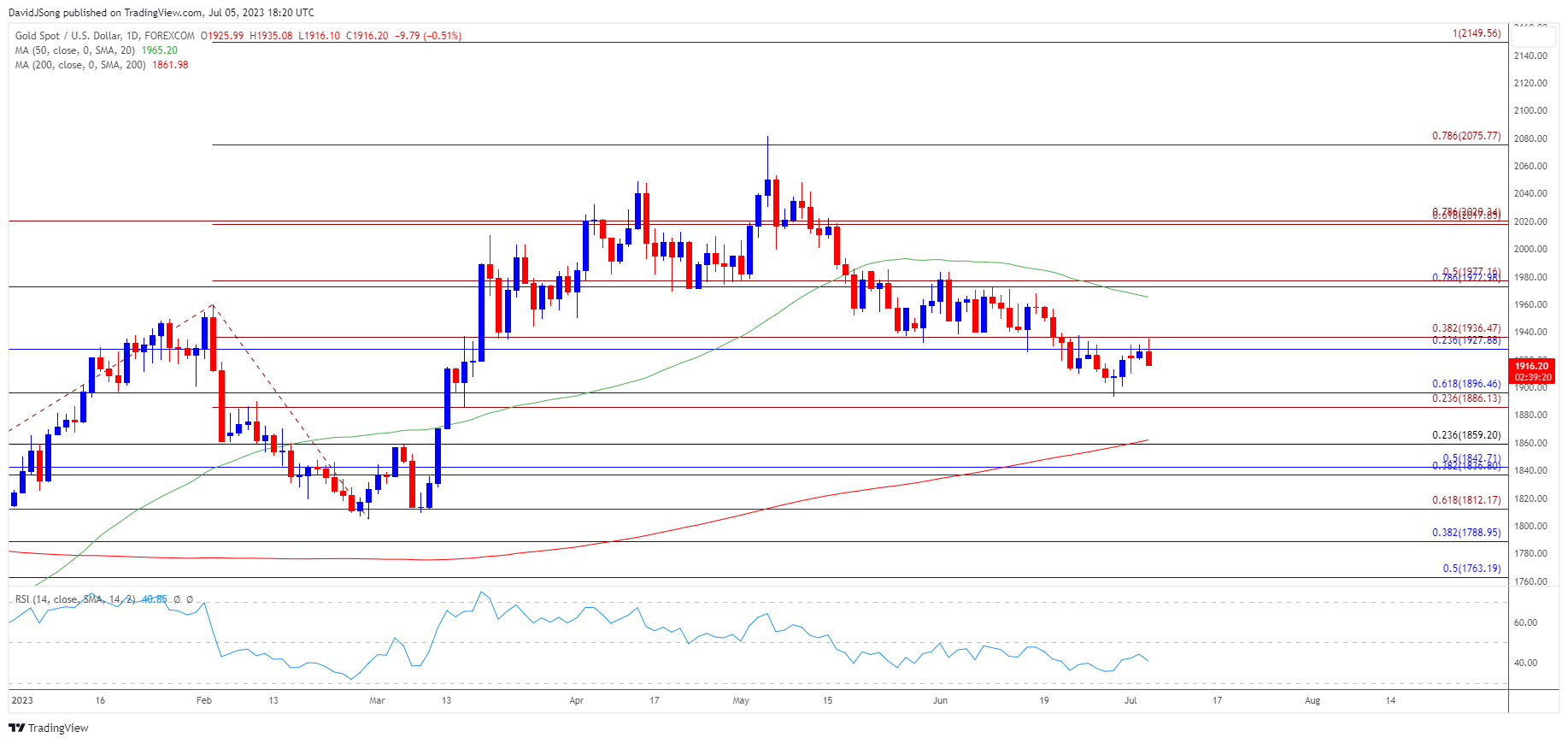Select the 0.618(1812.17) Fibonacci label
Image resolution: width=1568 pixels, height=743 pixels.
click(1466, 500)
